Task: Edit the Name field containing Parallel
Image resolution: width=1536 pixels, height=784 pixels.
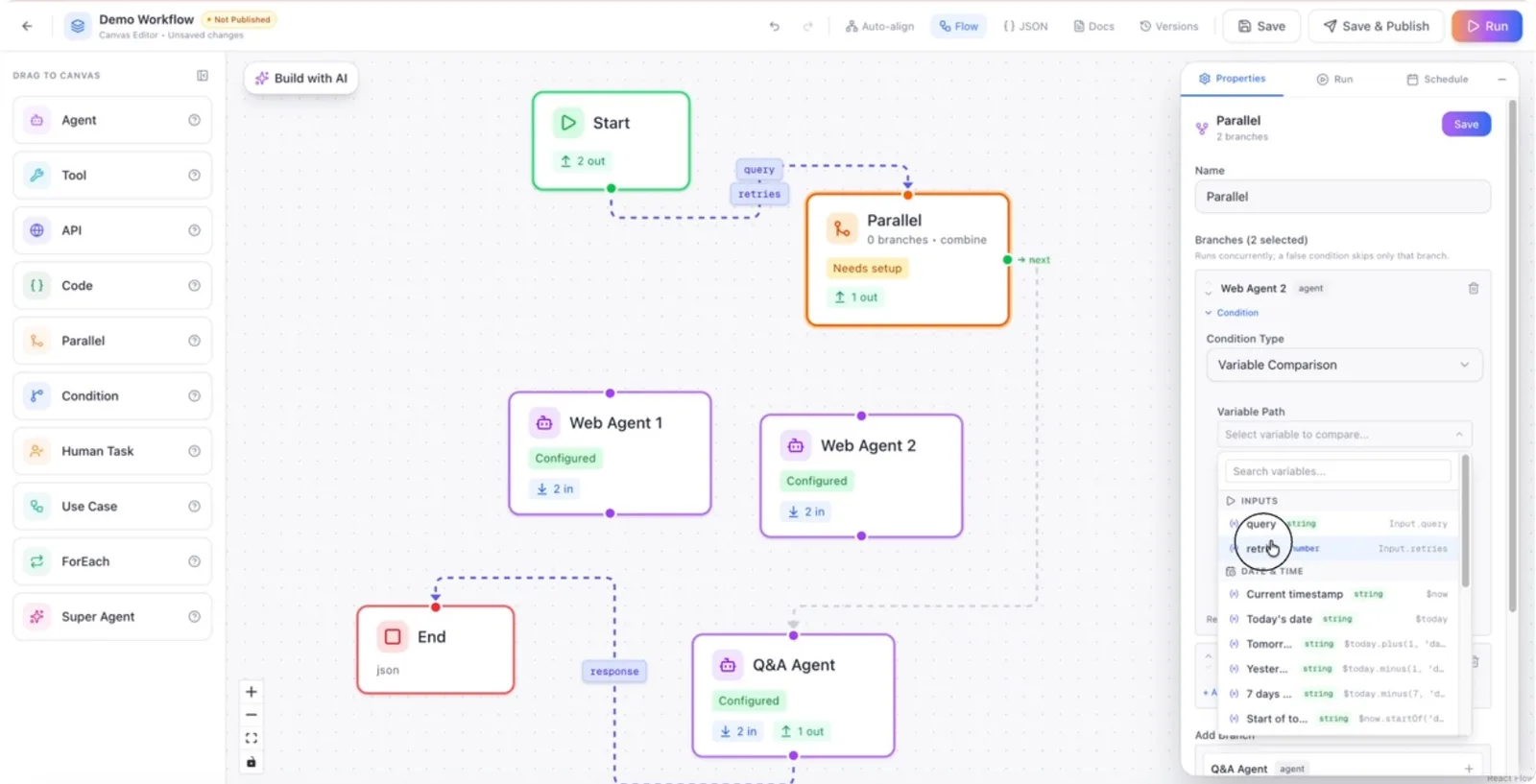Action: [x=1342, y=197]
